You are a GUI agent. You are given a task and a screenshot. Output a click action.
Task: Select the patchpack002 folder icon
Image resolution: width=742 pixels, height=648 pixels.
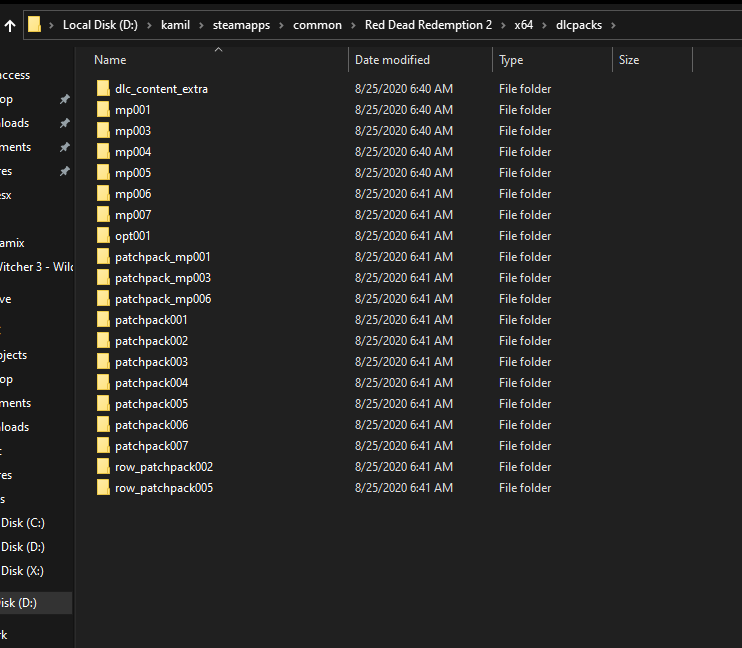tap(103, 340)
